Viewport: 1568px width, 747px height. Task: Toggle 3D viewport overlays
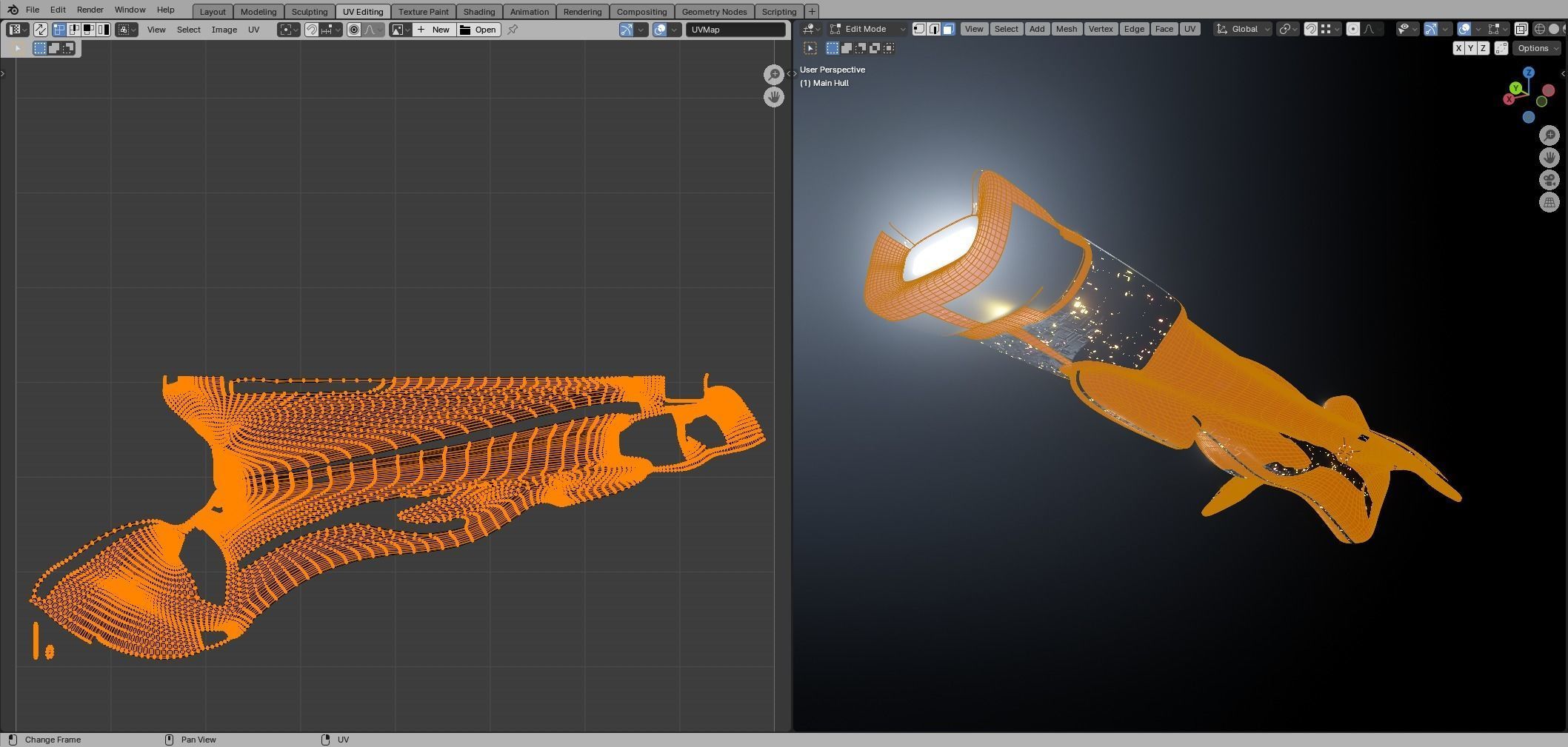click(1464, 29)
